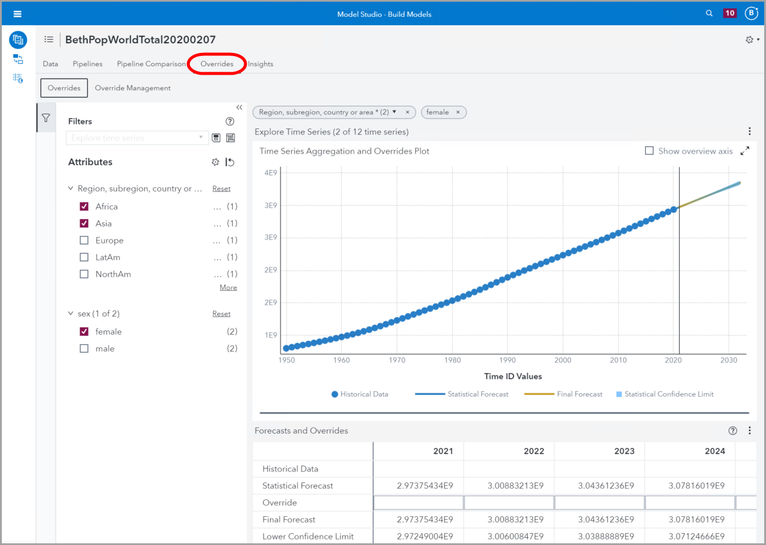This screenshot has height=545, width=766.
Task: Click the search magnifier icon
Action: pos(710,13)
